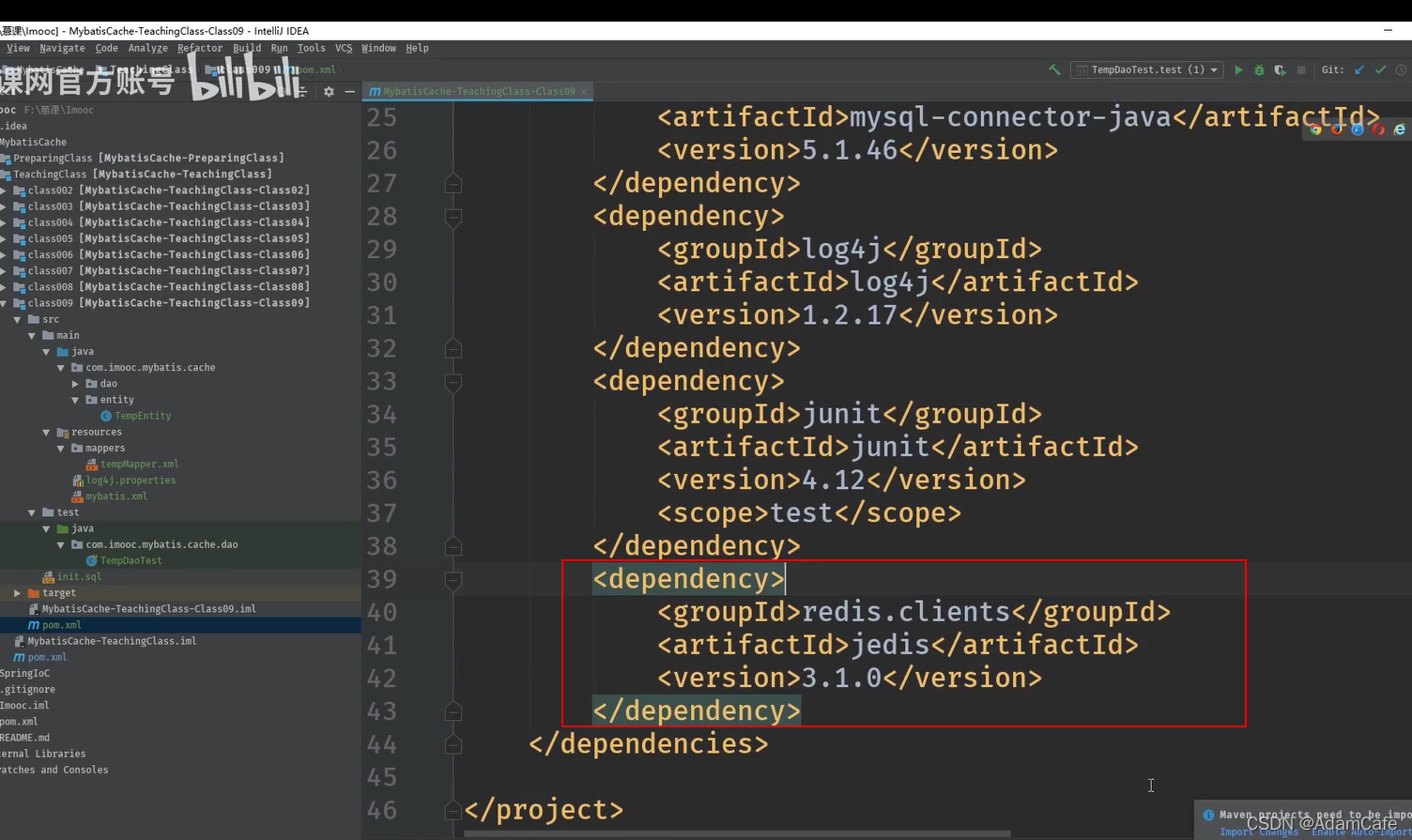This screenshot has width=1412, height=840.
Task: Open the Run menu
Action: pos(279,48)
